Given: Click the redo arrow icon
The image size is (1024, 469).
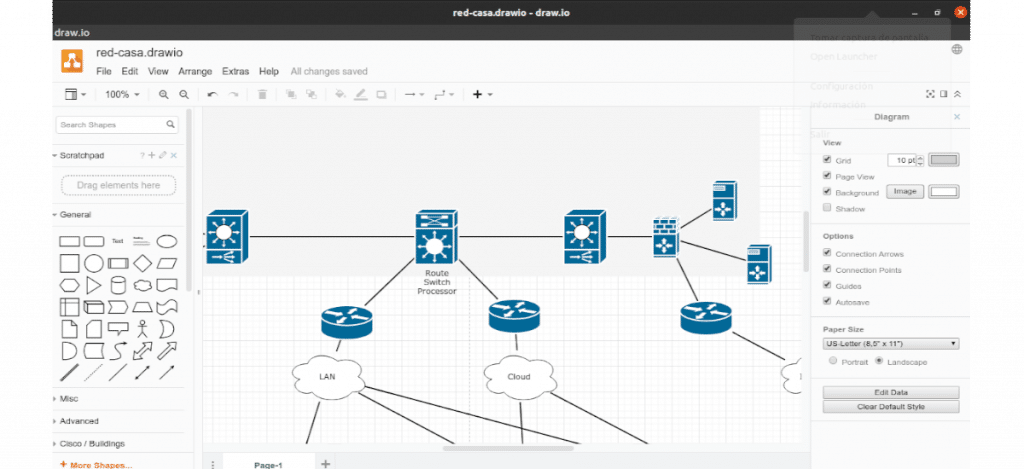Looking at the screenshot, I should 232,95.
